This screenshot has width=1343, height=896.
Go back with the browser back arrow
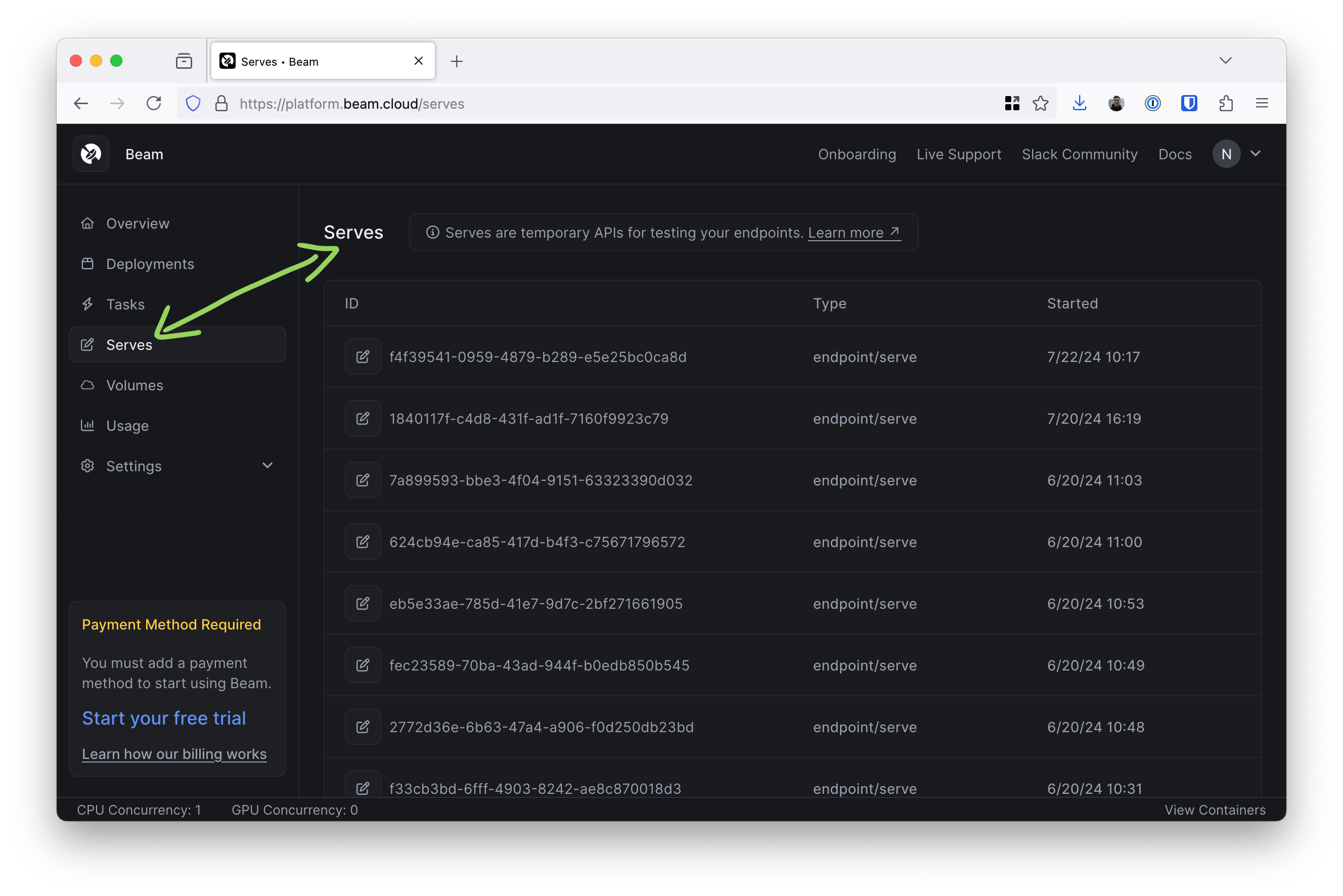[81, 104]
